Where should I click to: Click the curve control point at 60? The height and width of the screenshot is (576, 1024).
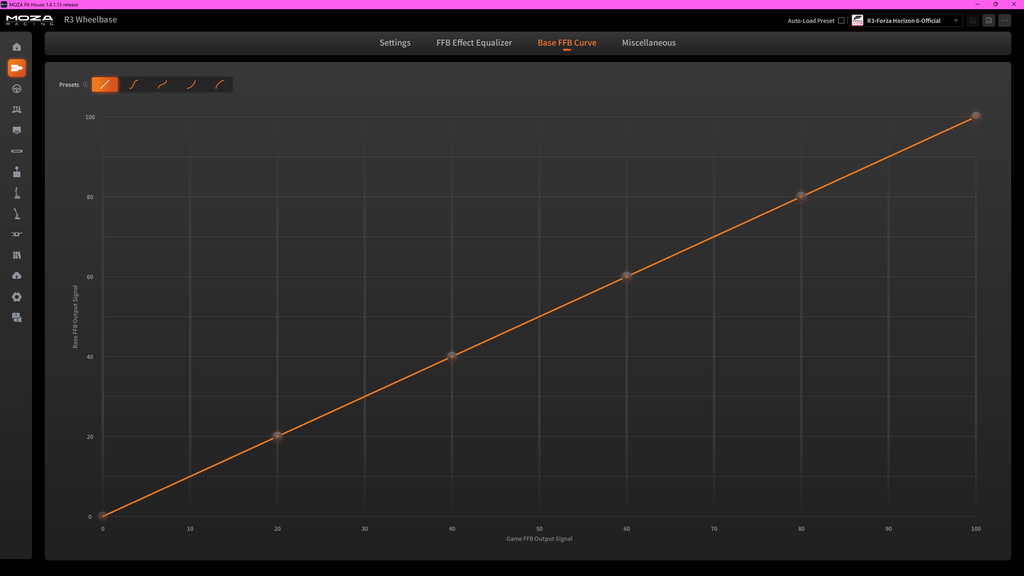(x=627, y=276)
